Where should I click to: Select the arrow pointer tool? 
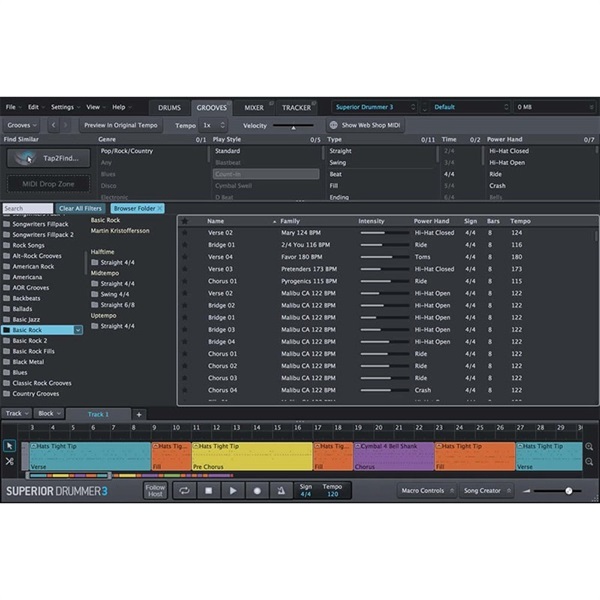coord(10,446)
